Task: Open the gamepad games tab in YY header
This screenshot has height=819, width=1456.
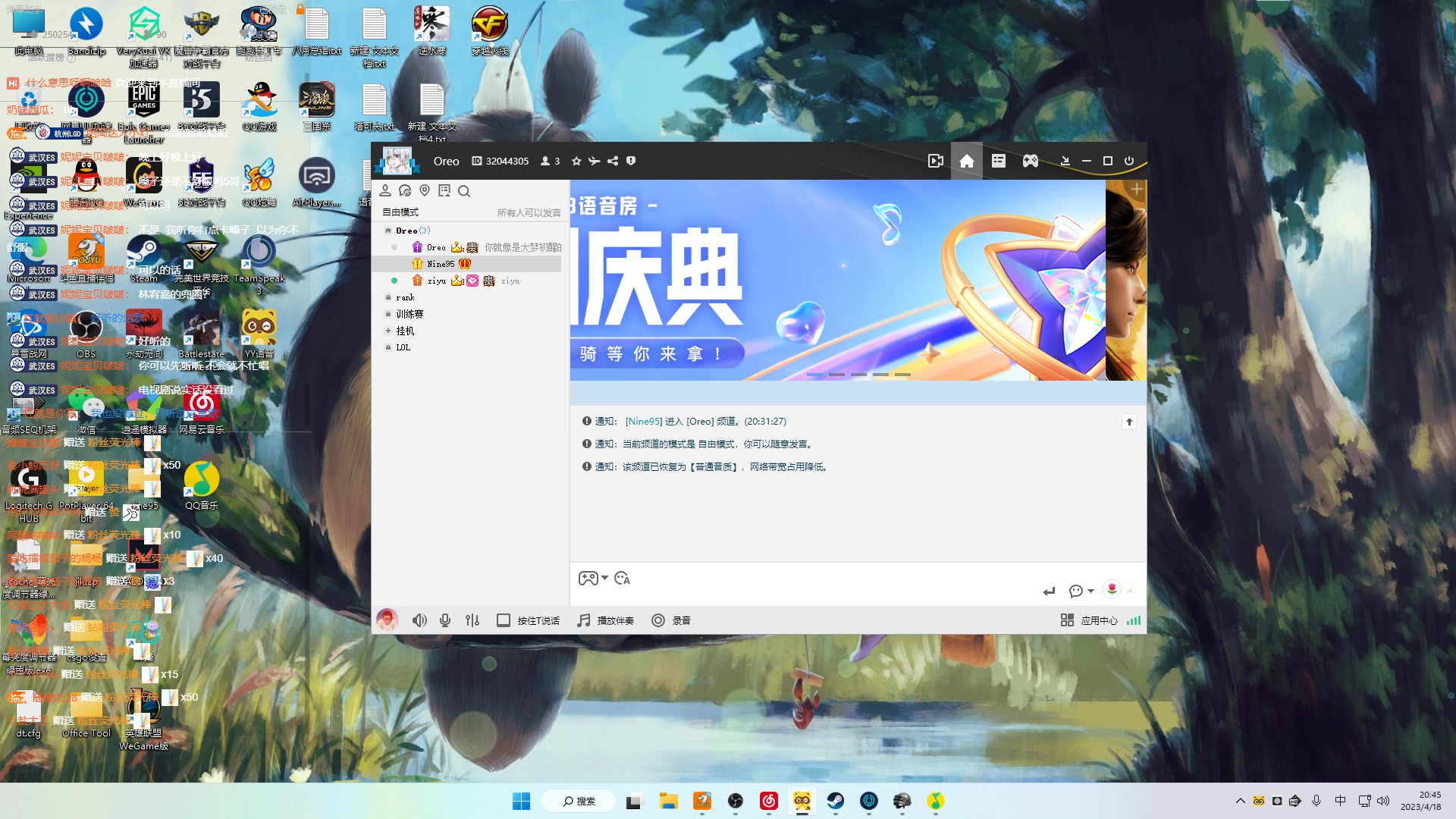Action: [x=1030, y=161]
